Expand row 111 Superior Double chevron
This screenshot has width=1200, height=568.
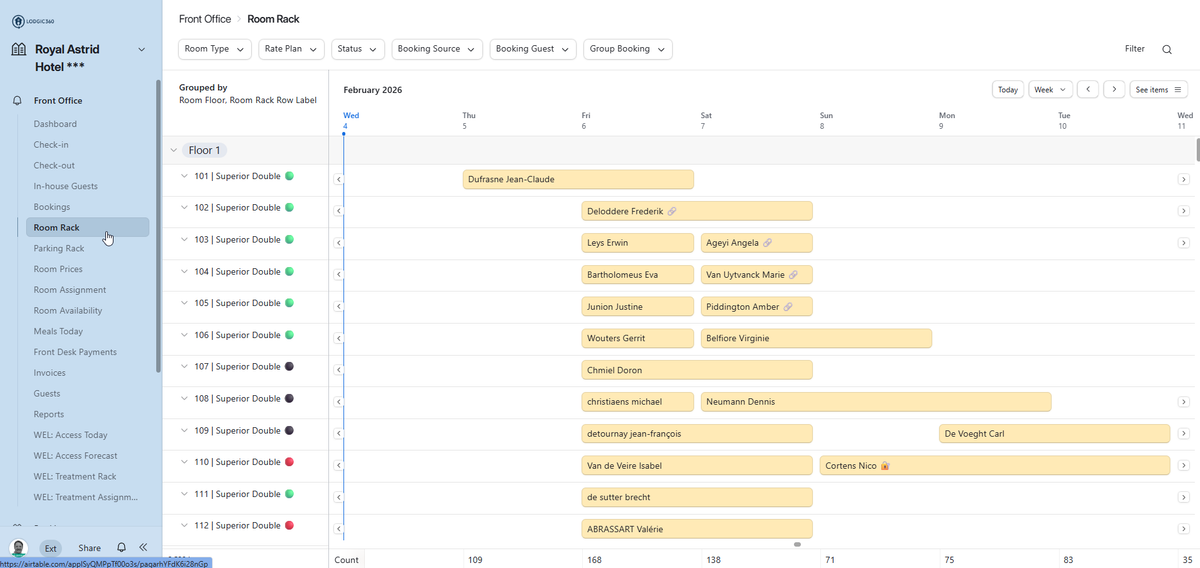184,494
